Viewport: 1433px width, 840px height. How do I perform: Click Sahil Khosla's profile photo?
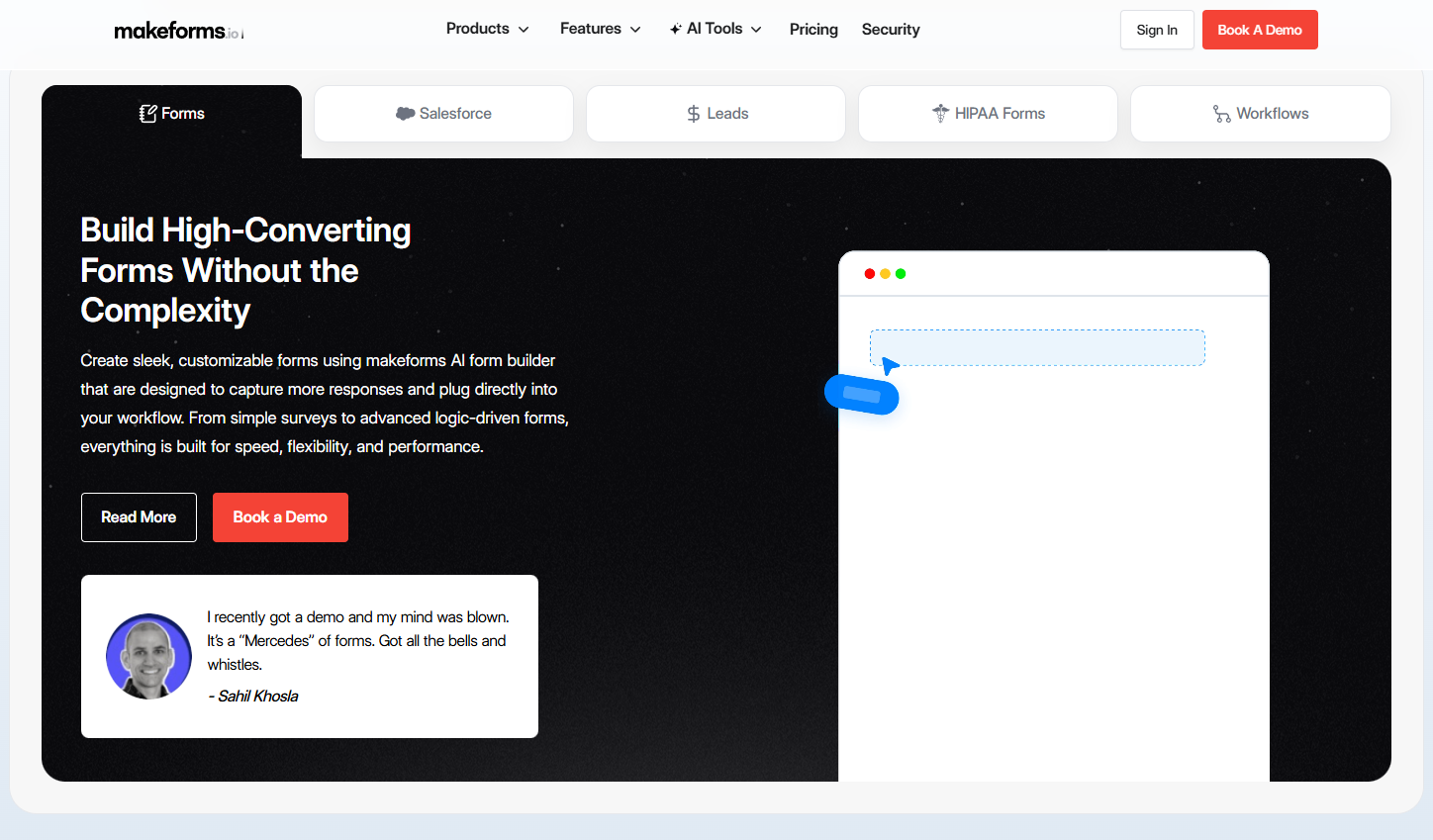[148, 656]
